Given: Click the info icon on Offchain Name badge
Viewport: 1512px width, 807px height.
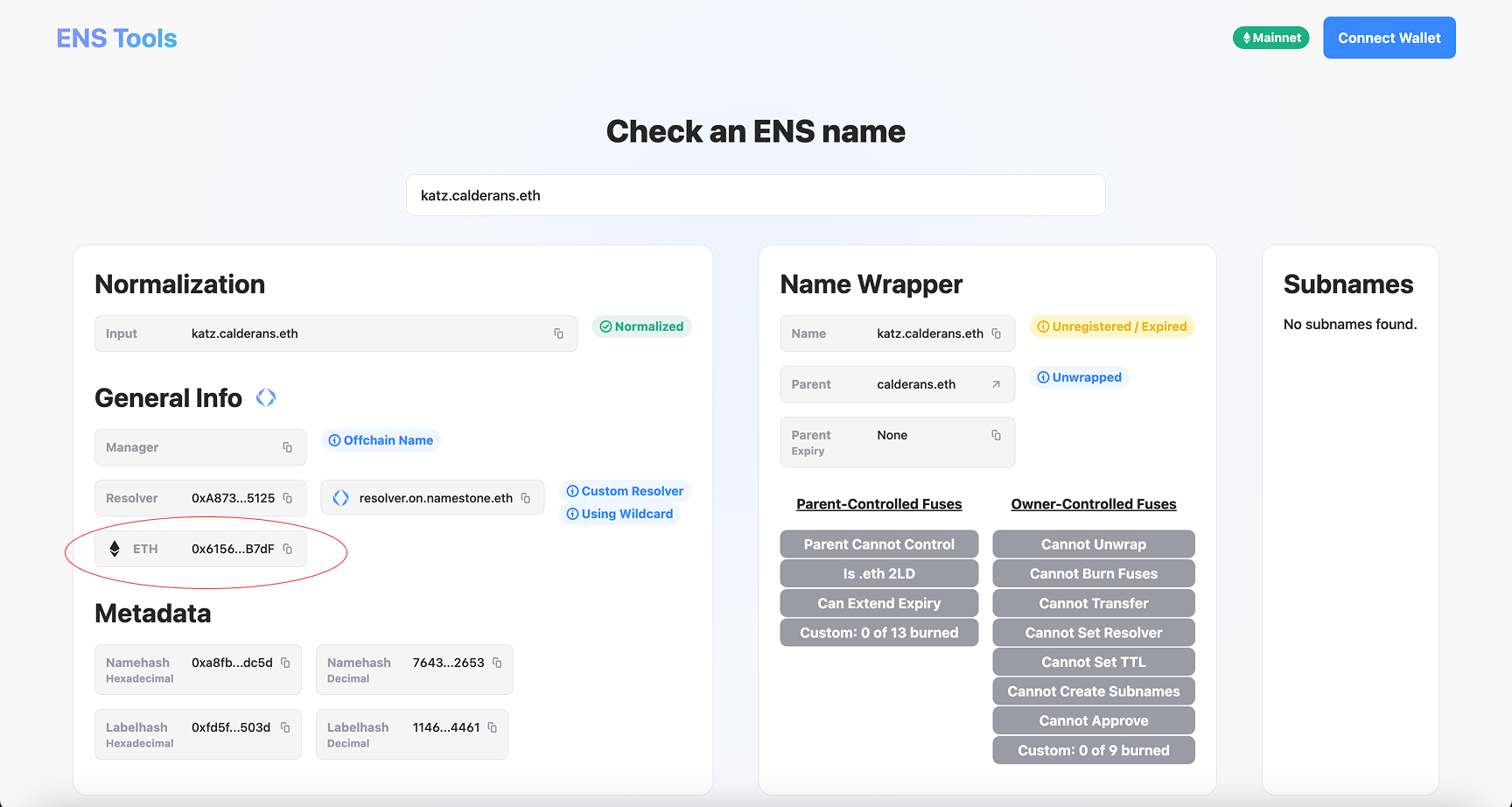Looking at the screenshot, I should pos(334,440).
